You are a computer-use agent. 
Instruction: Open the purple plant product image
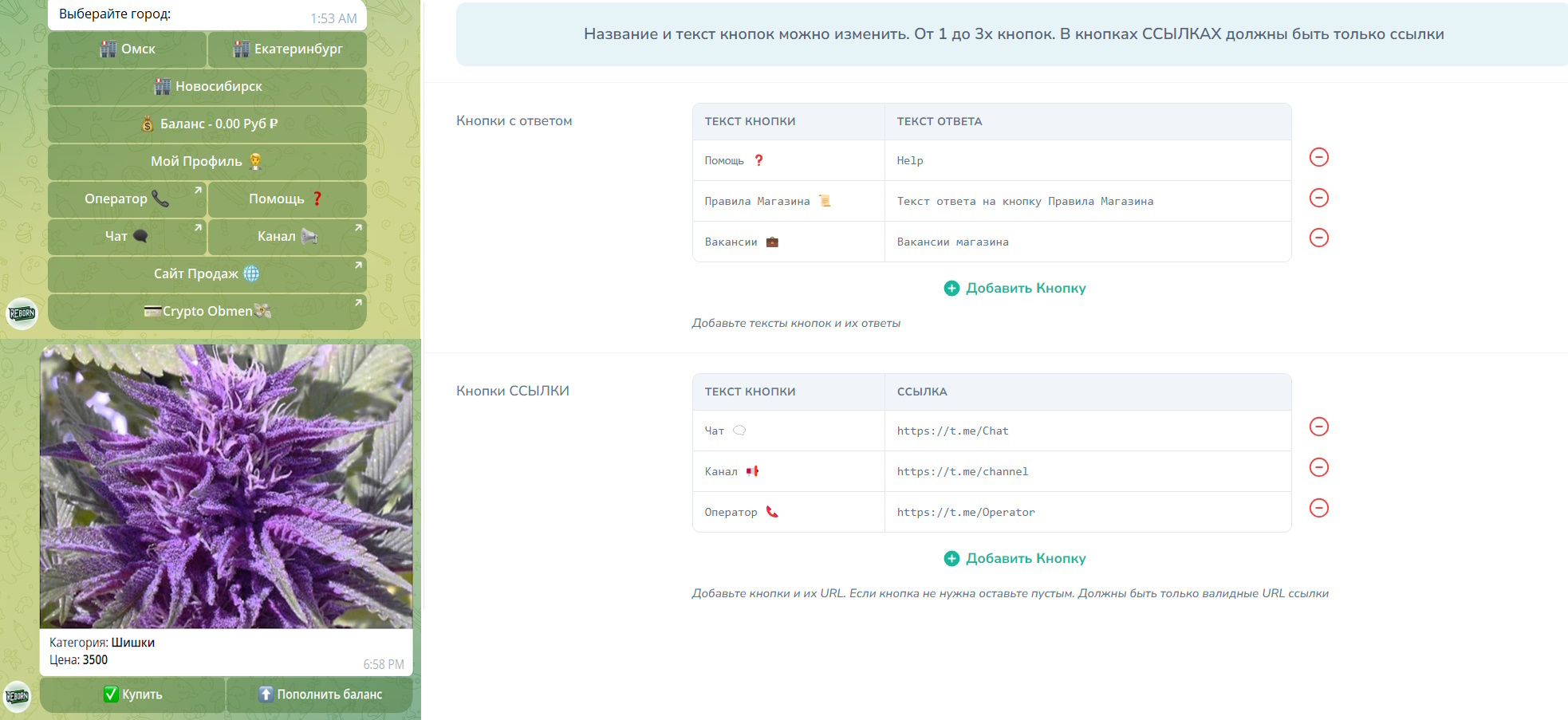[226, 486]
